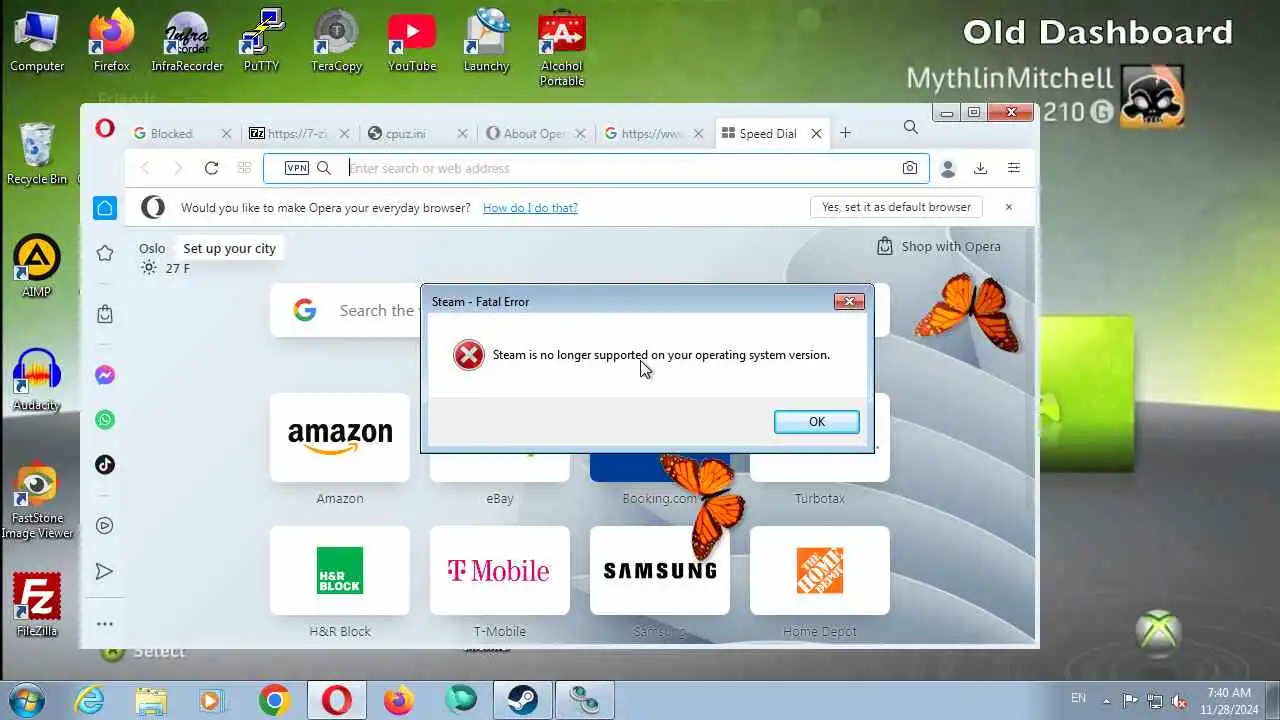The height and width of the screenshot is (720, 1280).
Task: Open the sidebar three-dots setup menu
Action: coord(105,624)
